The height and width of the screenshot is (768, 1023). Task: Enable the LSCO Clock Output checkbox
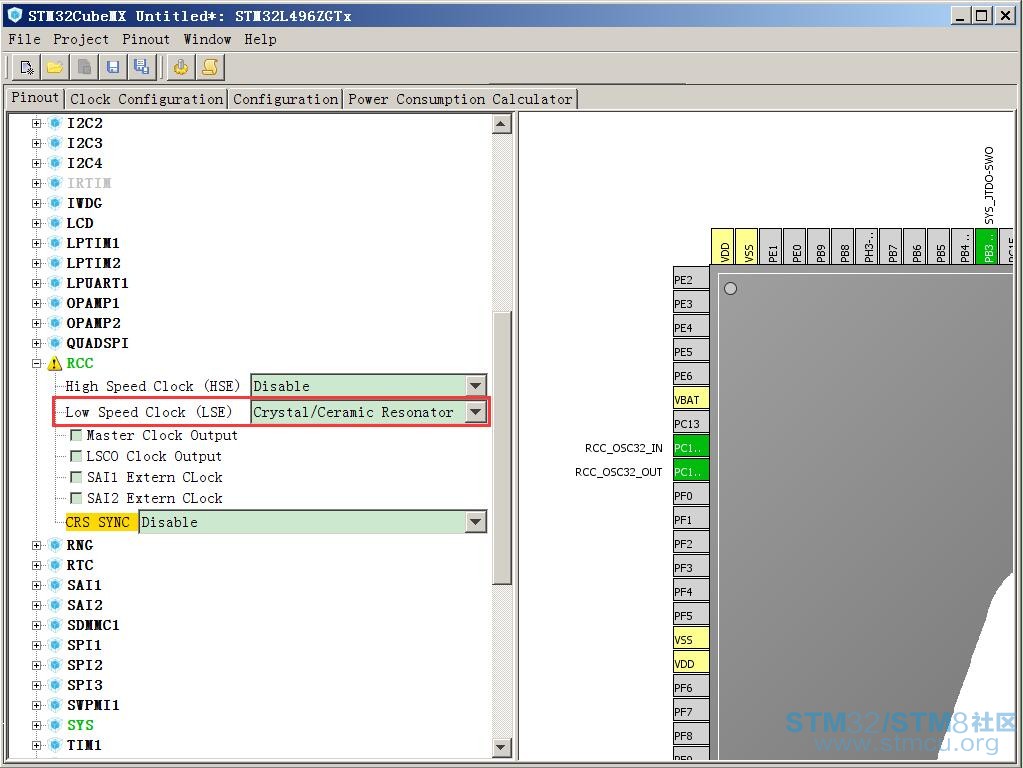coord(76,456)
